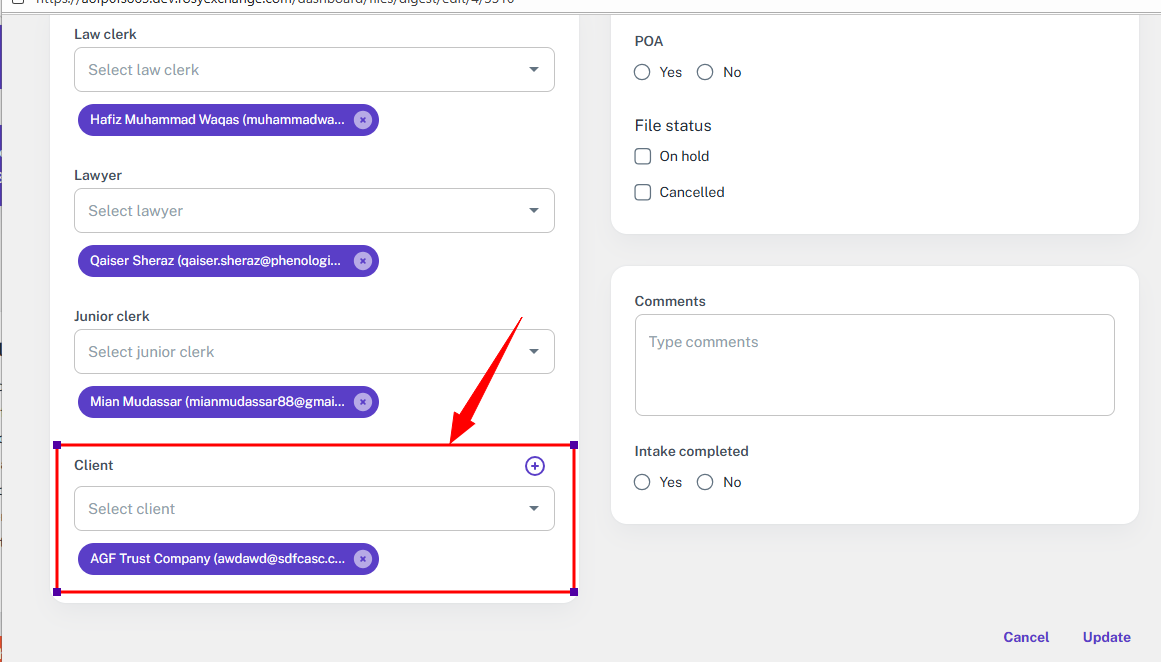
Task: Click the Cancel button
Action: click(1026, 637)
